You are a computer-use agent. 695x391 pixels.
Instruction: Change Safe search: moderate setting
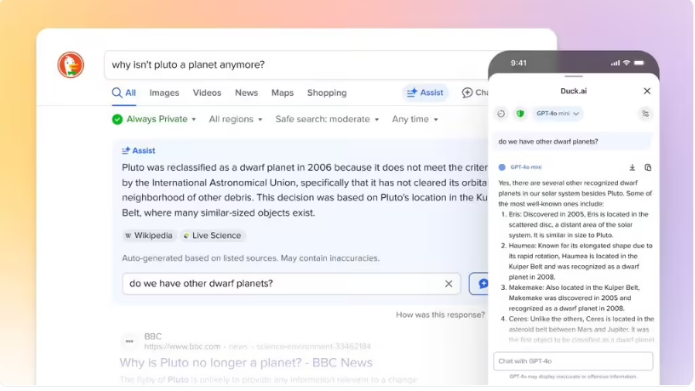(x=327, y=119)
